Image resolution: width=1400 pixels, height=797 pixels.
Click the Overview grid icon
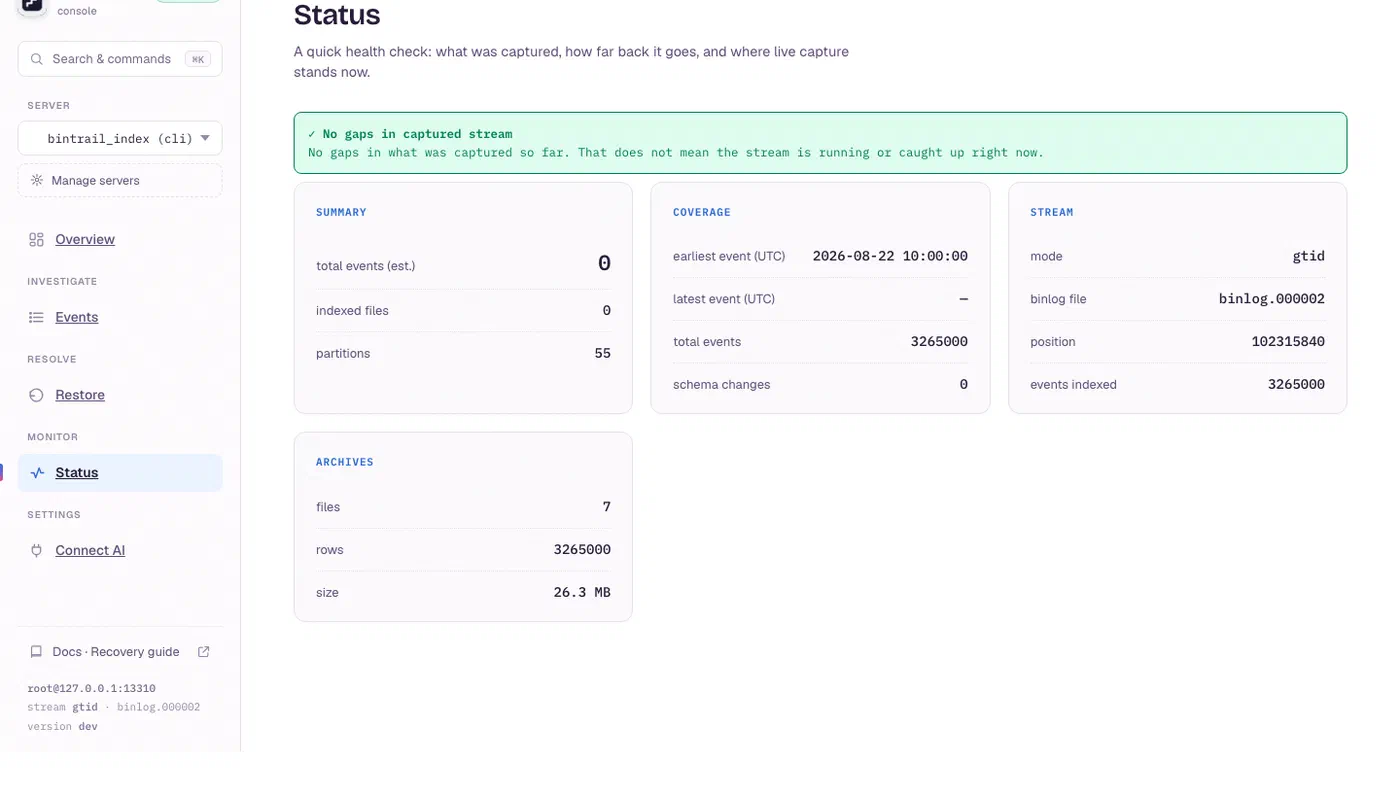click(37, 240)
